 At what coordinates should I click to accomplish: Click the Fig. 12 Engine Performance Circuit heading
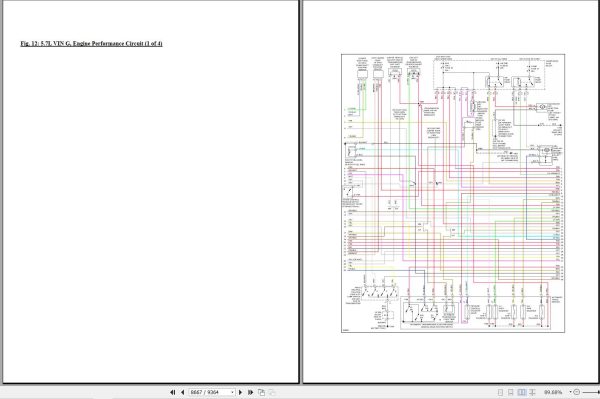pos(91,44)
